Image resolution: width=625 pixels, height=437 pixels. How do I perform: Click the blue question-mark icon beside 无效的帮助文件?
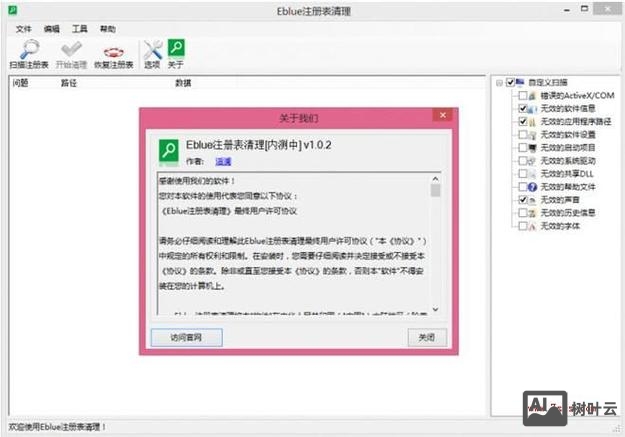(532, 187)
